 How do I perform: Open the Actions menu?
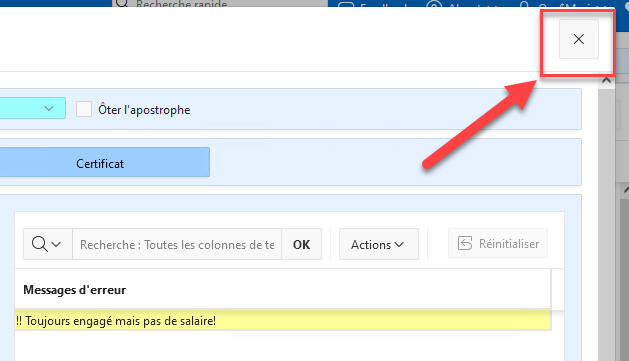[x=378, y=244]
